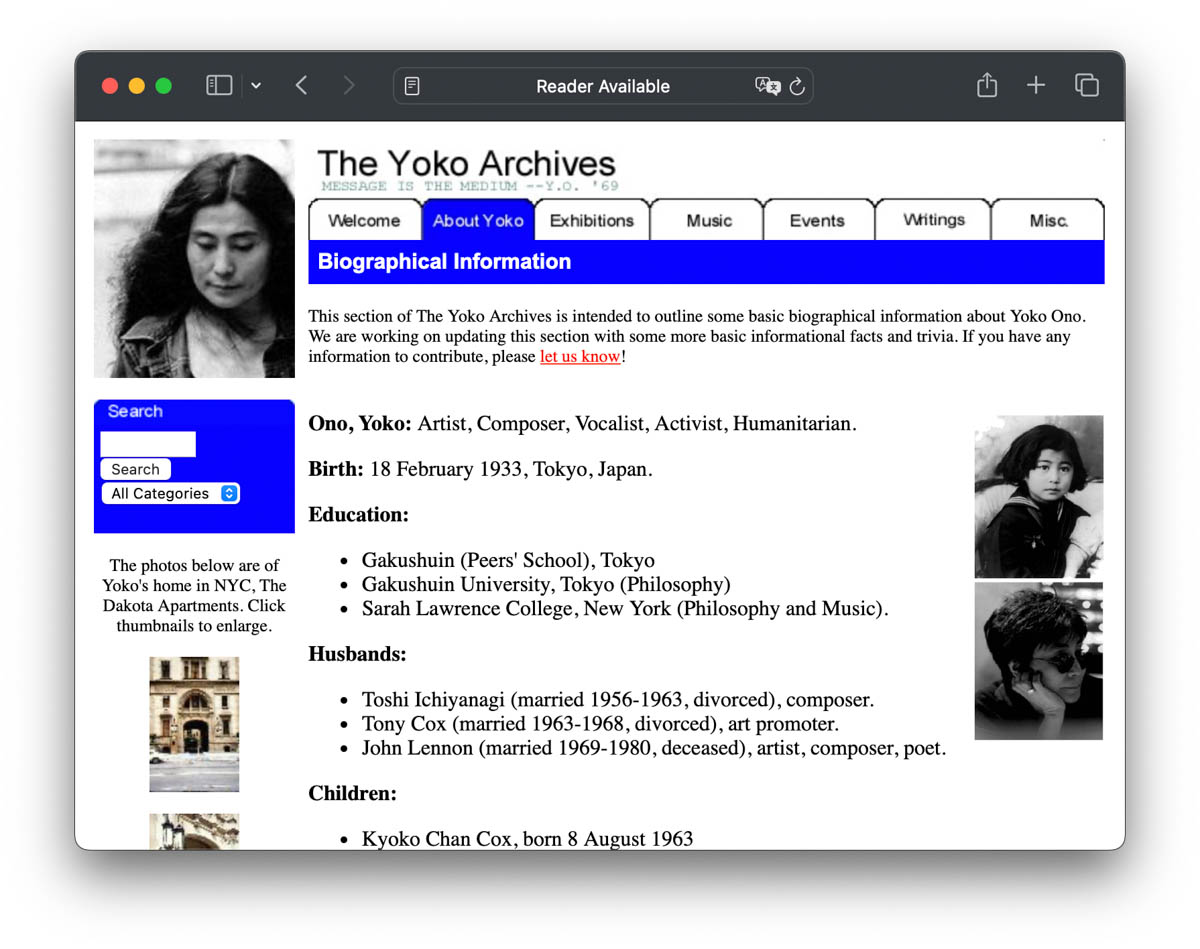Open the sidebar chevron dropdown
This screenshot has height=949, width=1200.
(256, 85)
